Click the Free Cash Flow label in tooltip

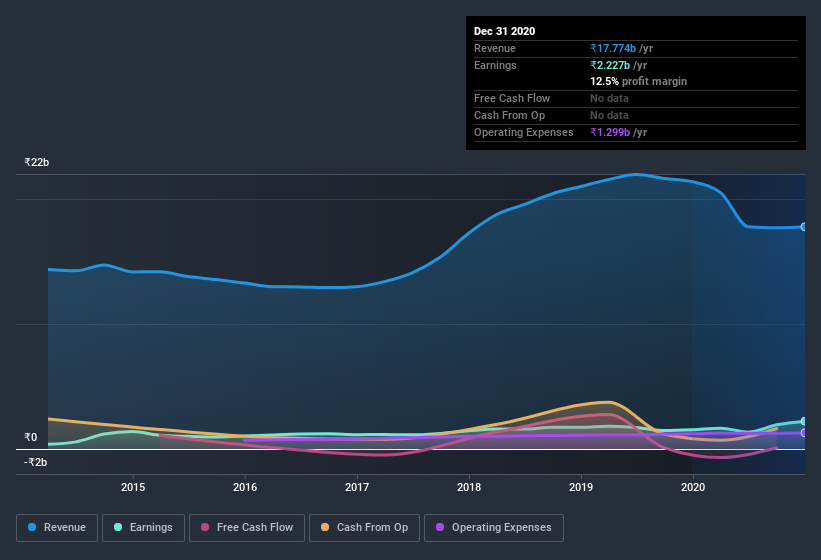click(512, 98)
